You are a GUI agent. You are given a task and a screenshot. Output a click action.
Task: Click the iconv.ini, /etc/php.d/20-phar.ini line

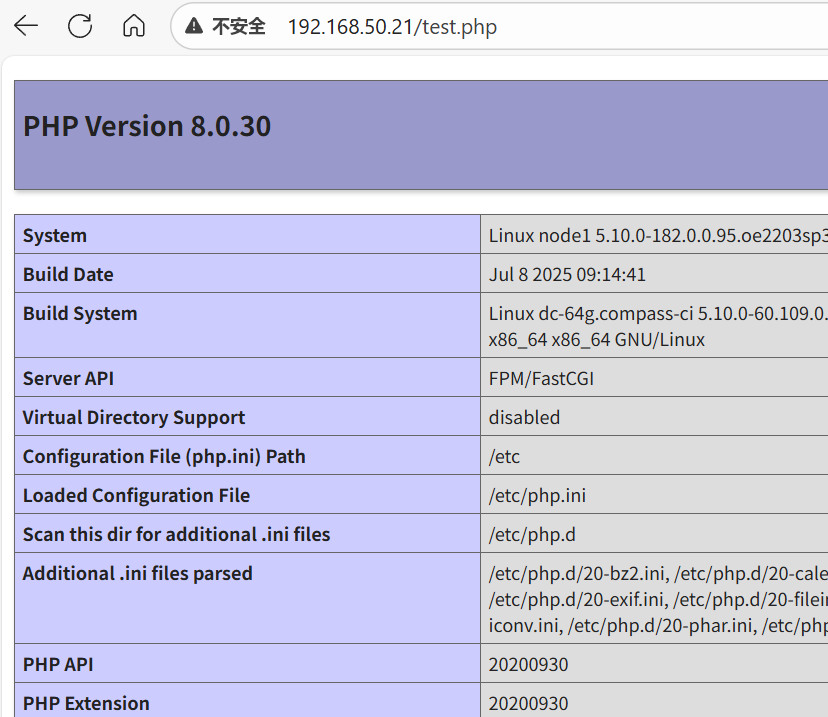(658, 625)
